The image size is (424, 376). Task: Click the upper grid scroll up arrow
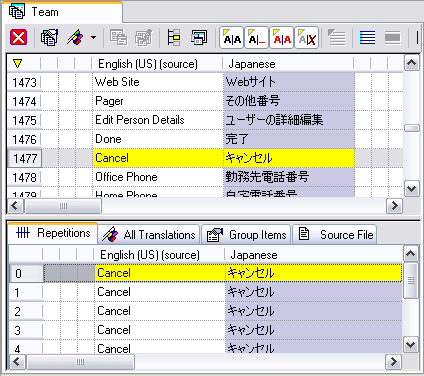pos(412,63)
